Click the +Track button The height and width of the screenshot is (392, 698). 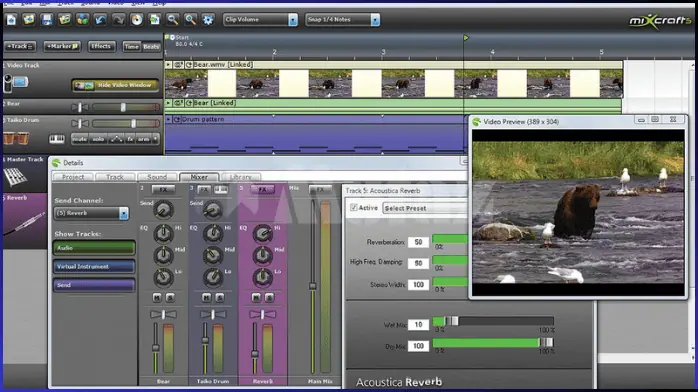[x=20, y=46]
